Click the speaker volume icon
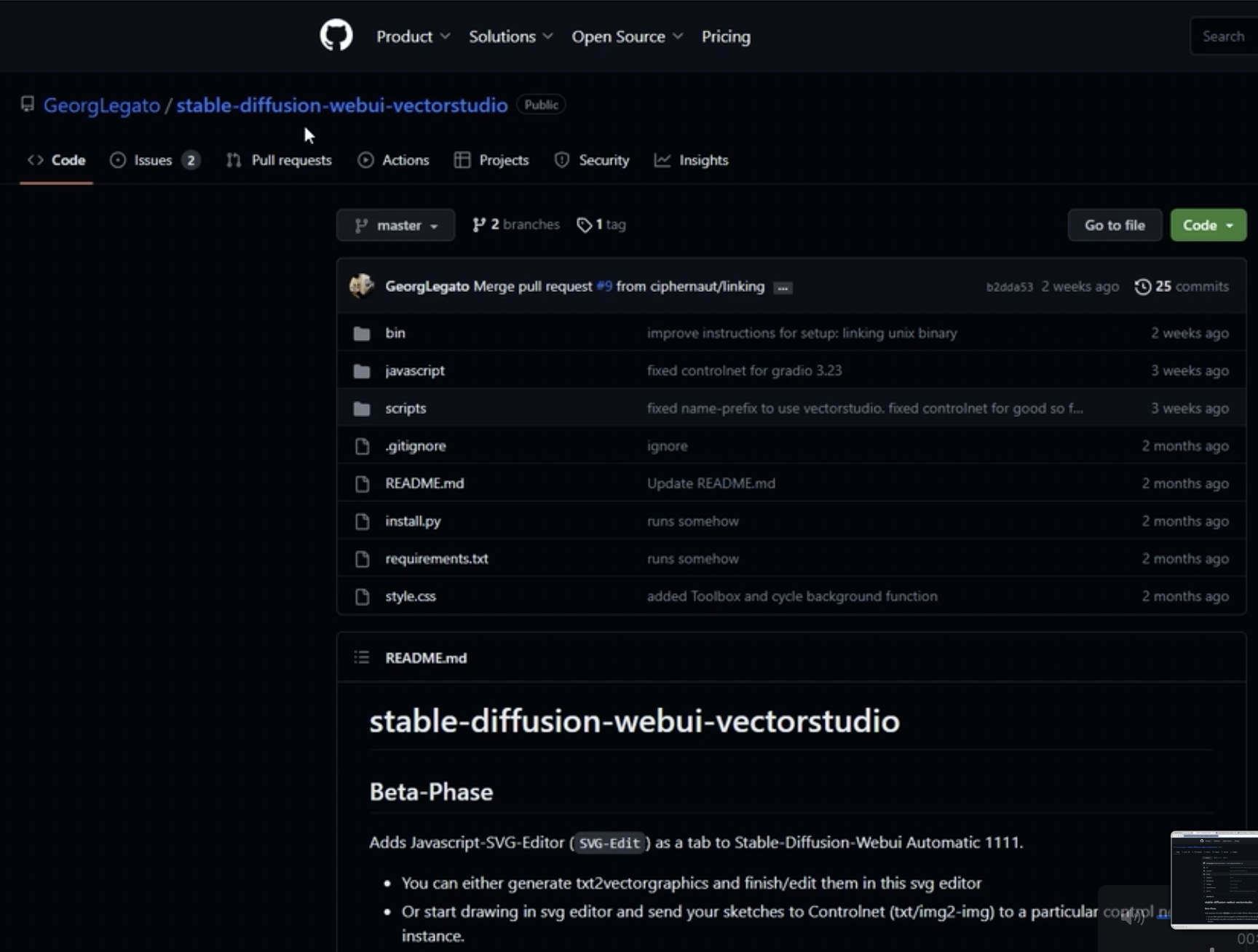This screenshot has height=952, width=1258. [x=1132, y=917]
